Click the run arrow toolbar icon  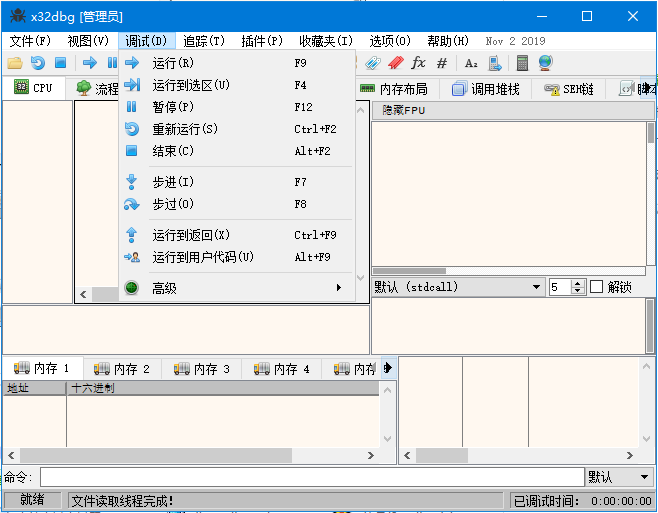(x=90, y=63)
